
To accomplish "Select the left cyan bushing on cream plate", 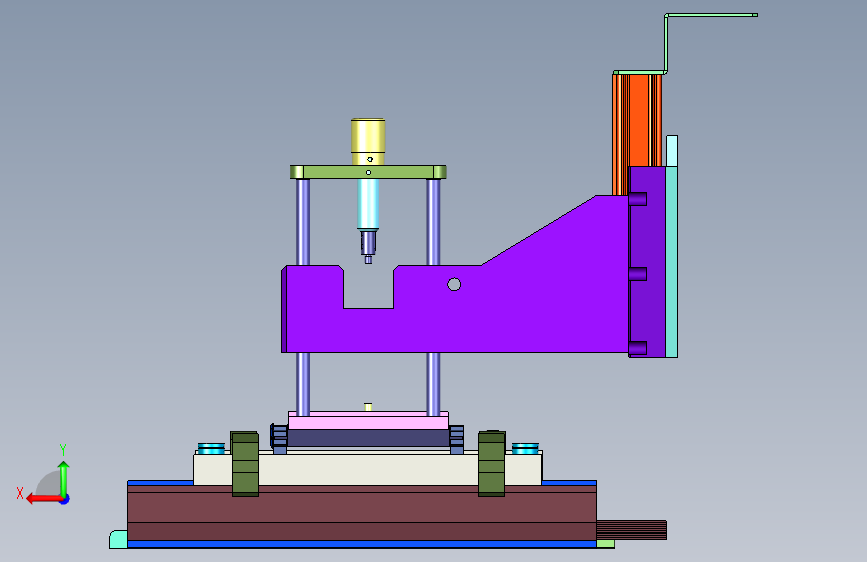I will click(x=211, y=448).
